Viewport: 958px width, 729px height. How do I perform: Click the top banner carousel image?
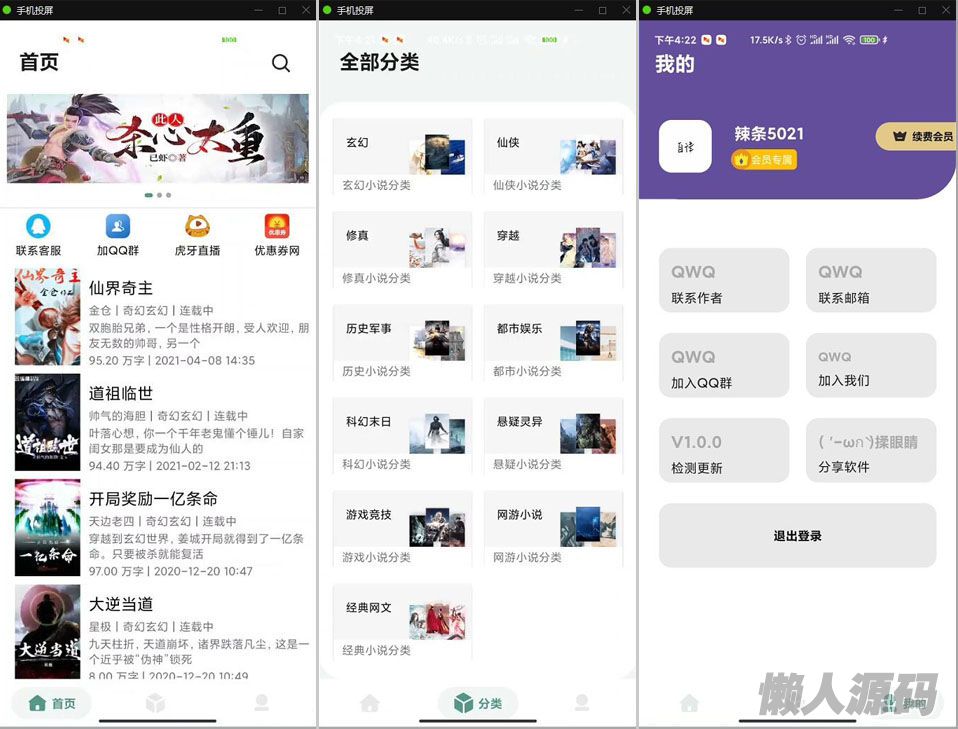coord(158,138)
